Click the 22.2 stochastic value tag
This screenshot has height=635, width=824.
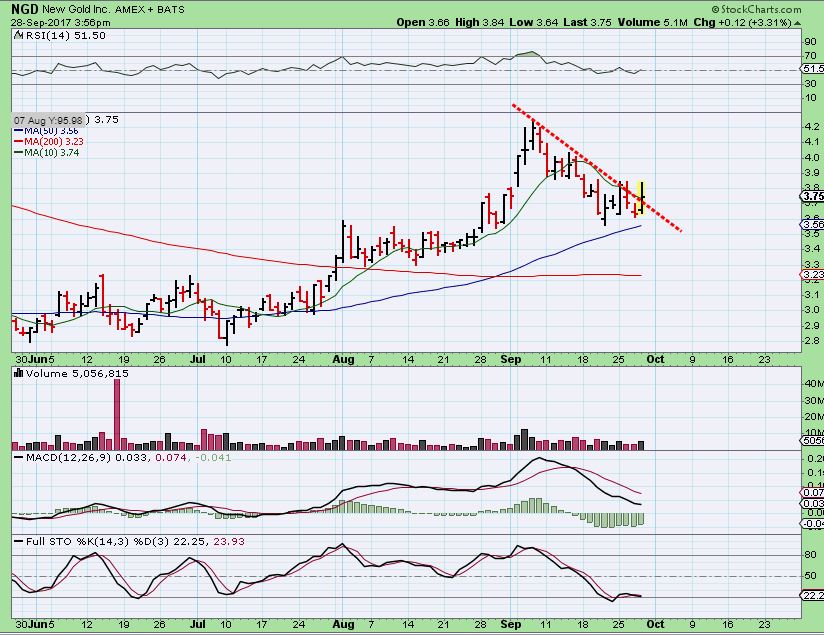[x=813, y=595]
